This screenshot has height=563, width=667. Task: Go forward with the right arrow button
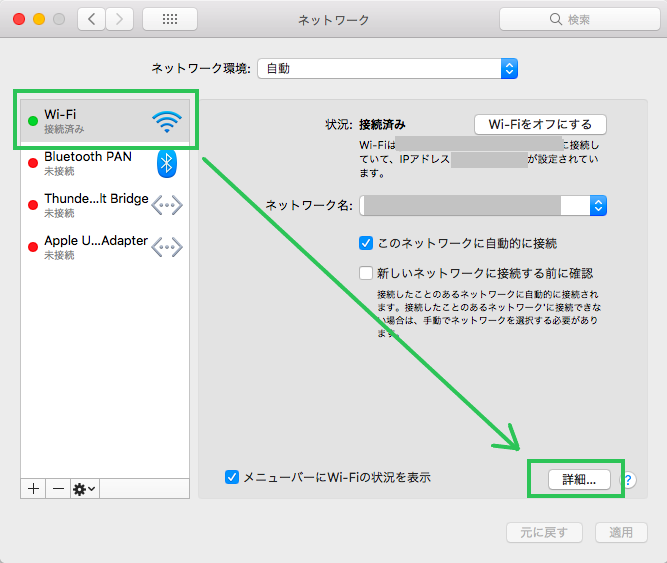[120, 19]
